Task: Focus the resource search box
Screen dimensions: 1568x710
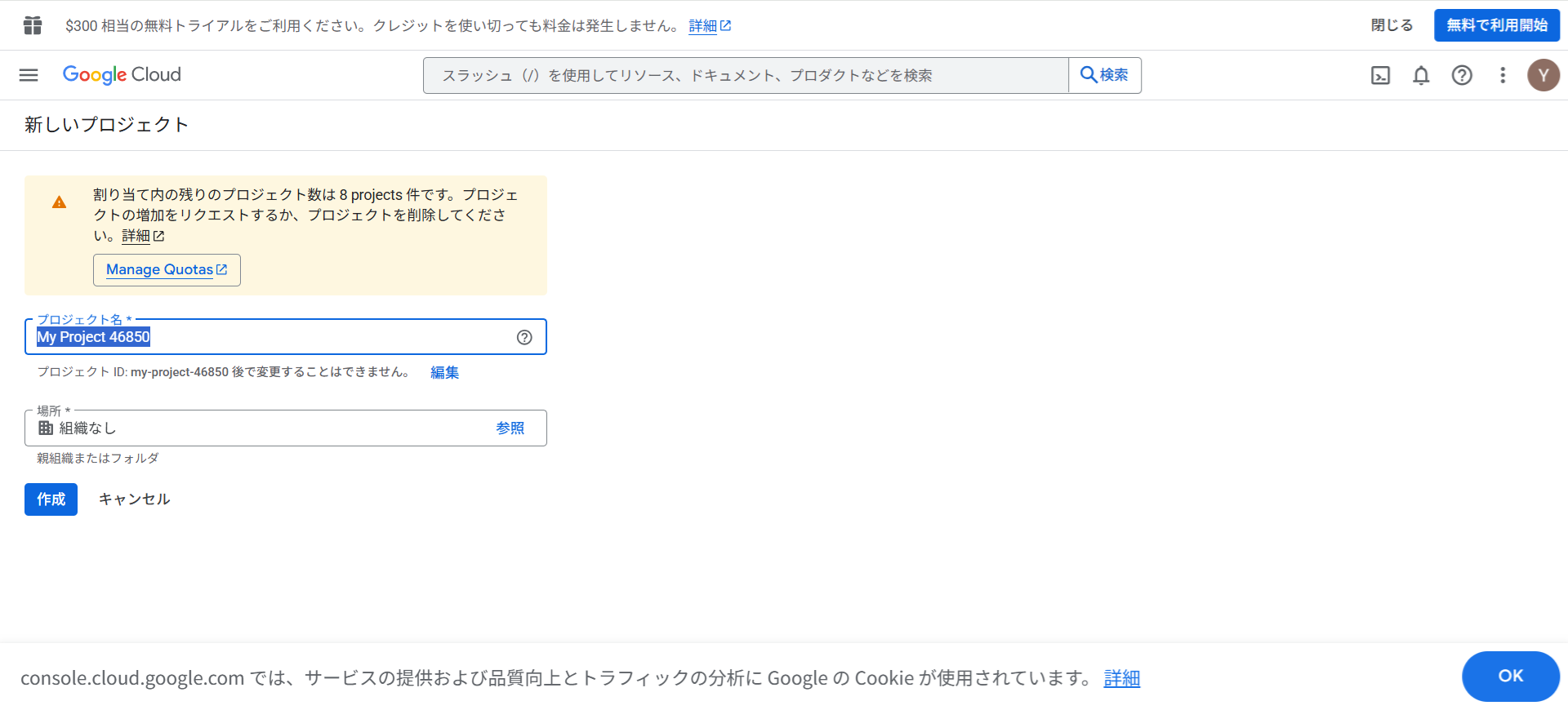Action: [x=745, y=75]
